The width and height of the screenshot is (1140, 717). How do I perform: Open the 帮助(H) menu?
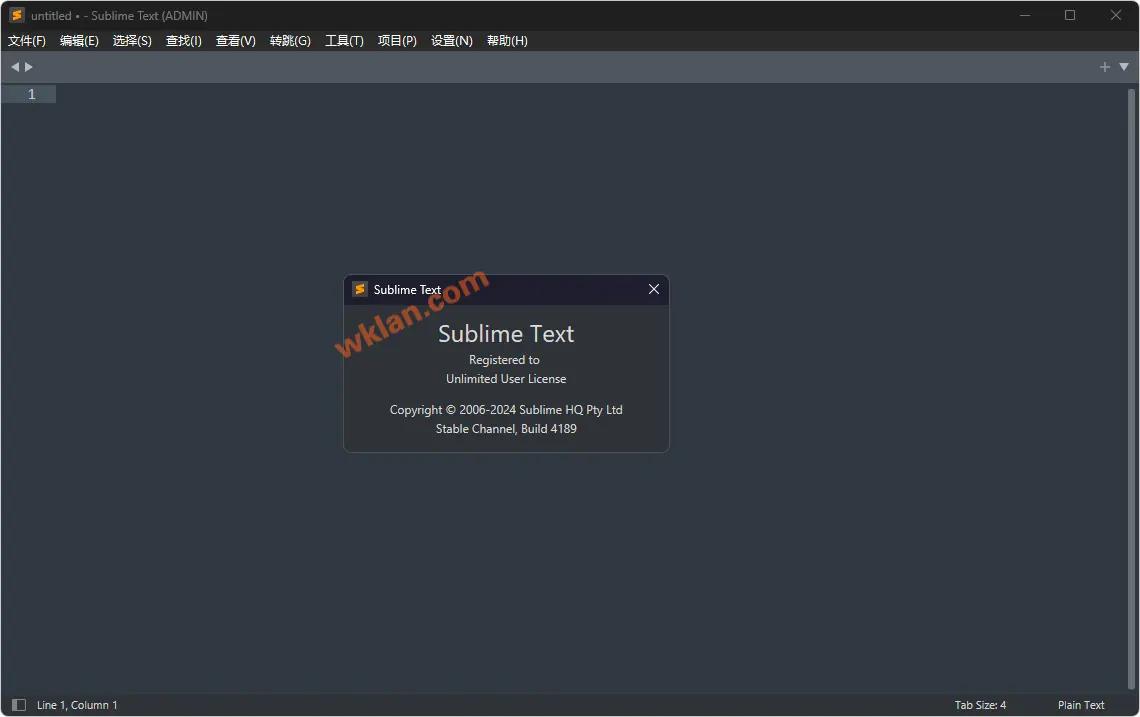point(507,41)
